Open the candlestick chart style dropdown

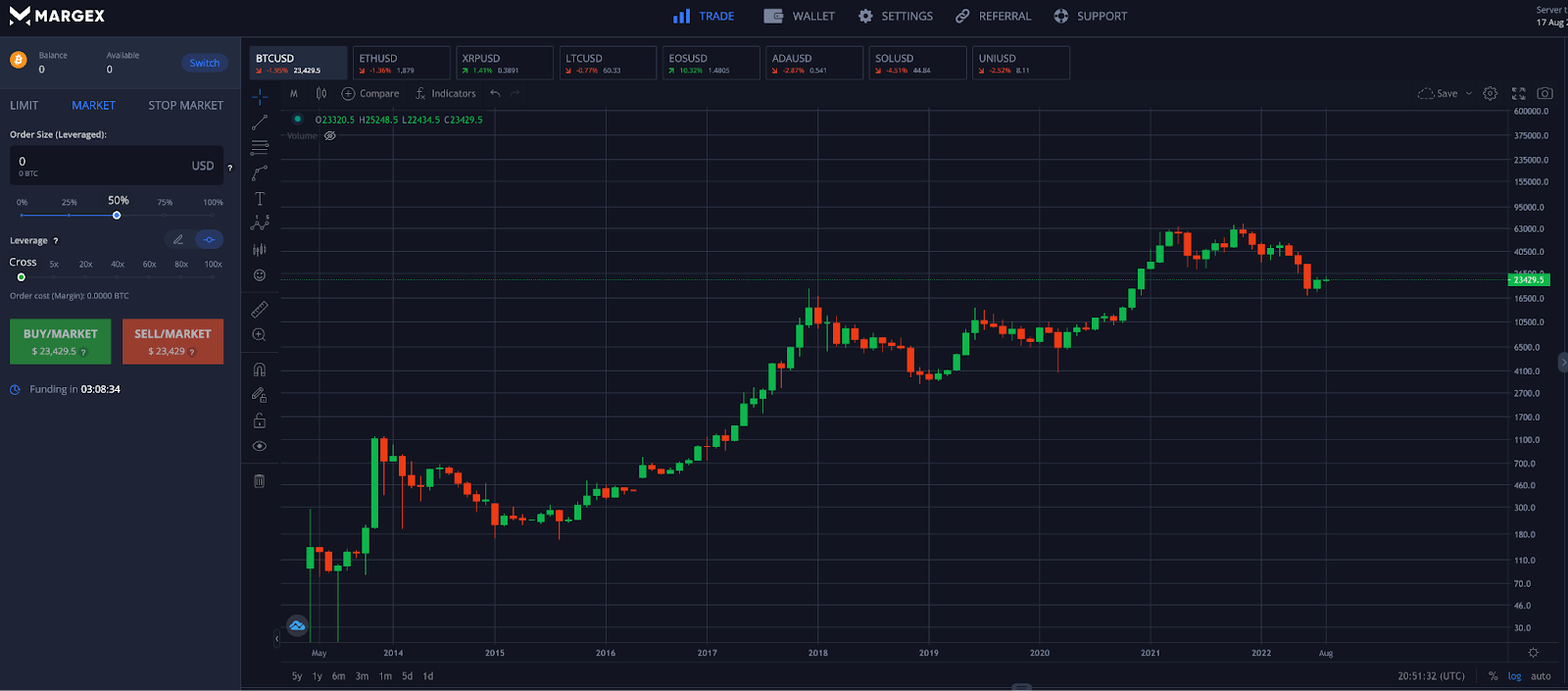pos(321,94)
